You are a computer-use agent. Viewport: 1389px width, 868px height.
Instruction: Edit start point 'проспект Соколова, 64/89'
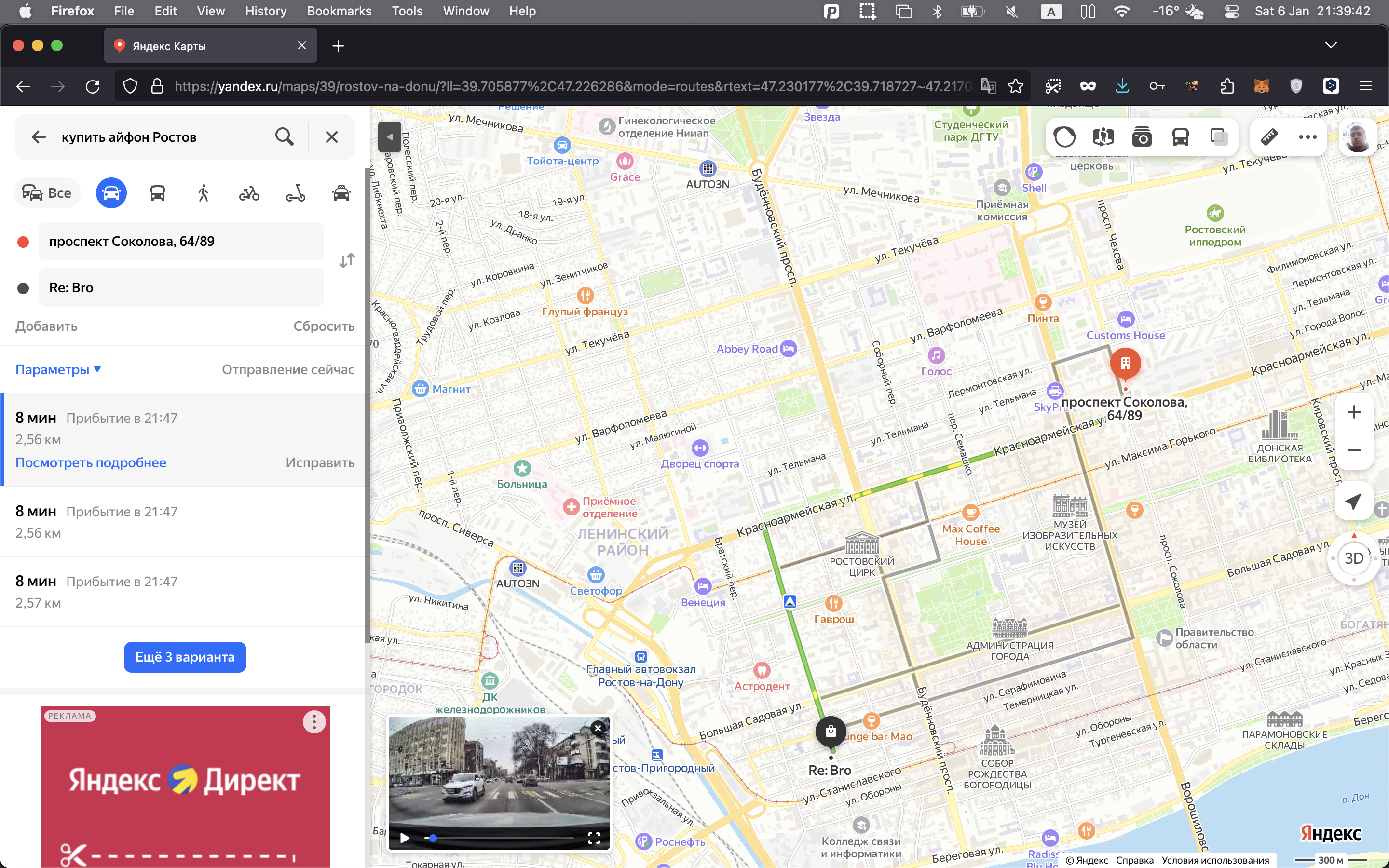pos(181,241)
